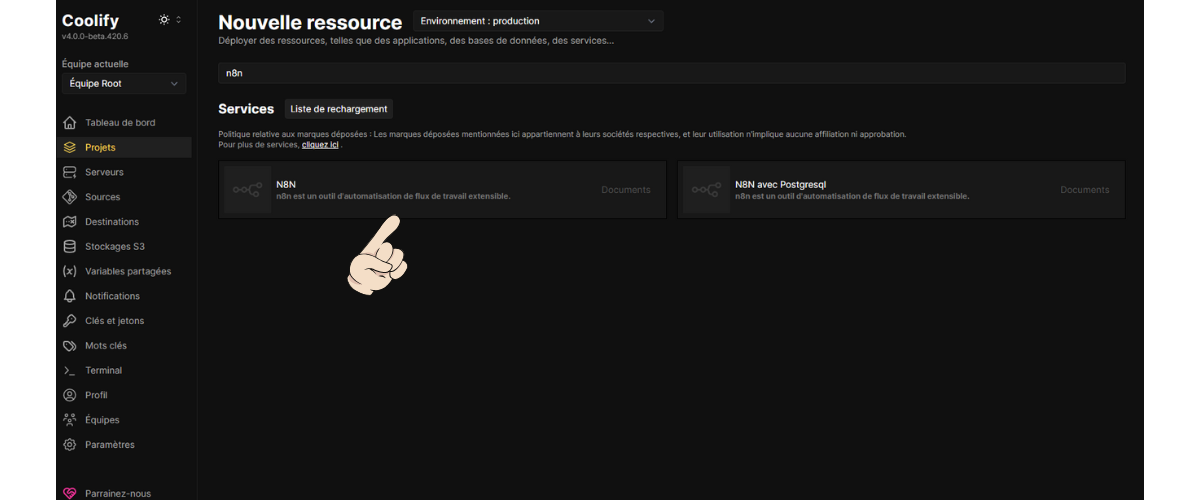Click the Clés et jetons key icon
Screen dimensions: 1200x500
69,321
